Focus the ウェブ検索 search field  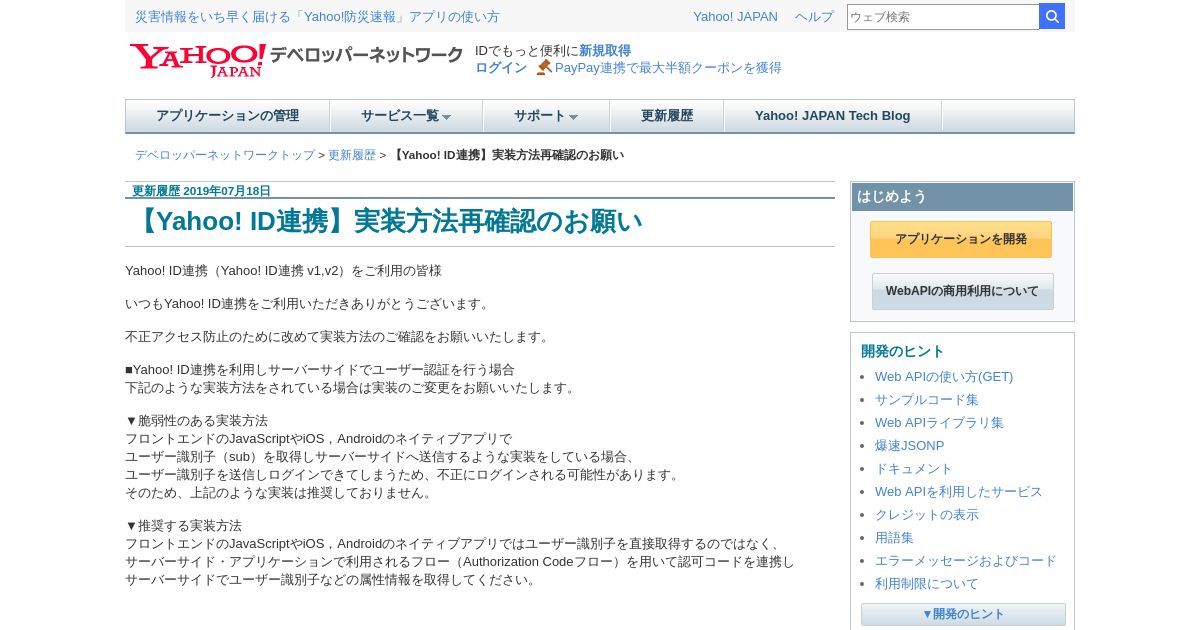coord(943,16)
